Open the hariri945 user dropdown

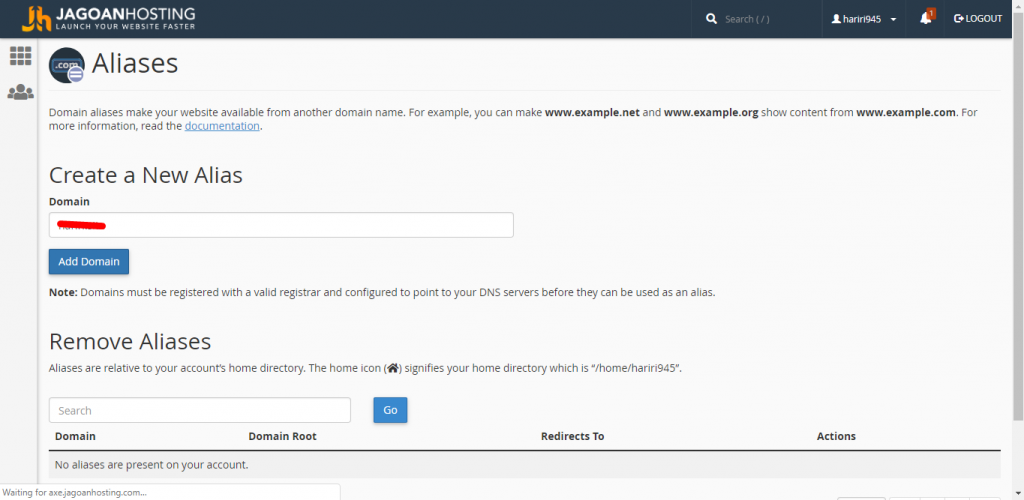pyautogui.click(x=863, y=19)
